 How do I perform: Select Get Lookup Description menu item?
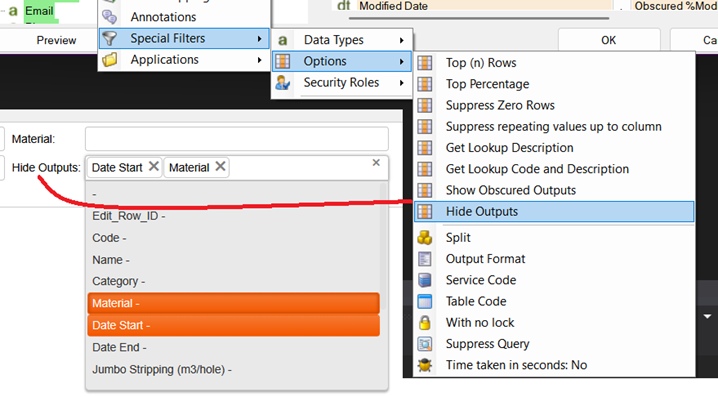tap(554, 147)
